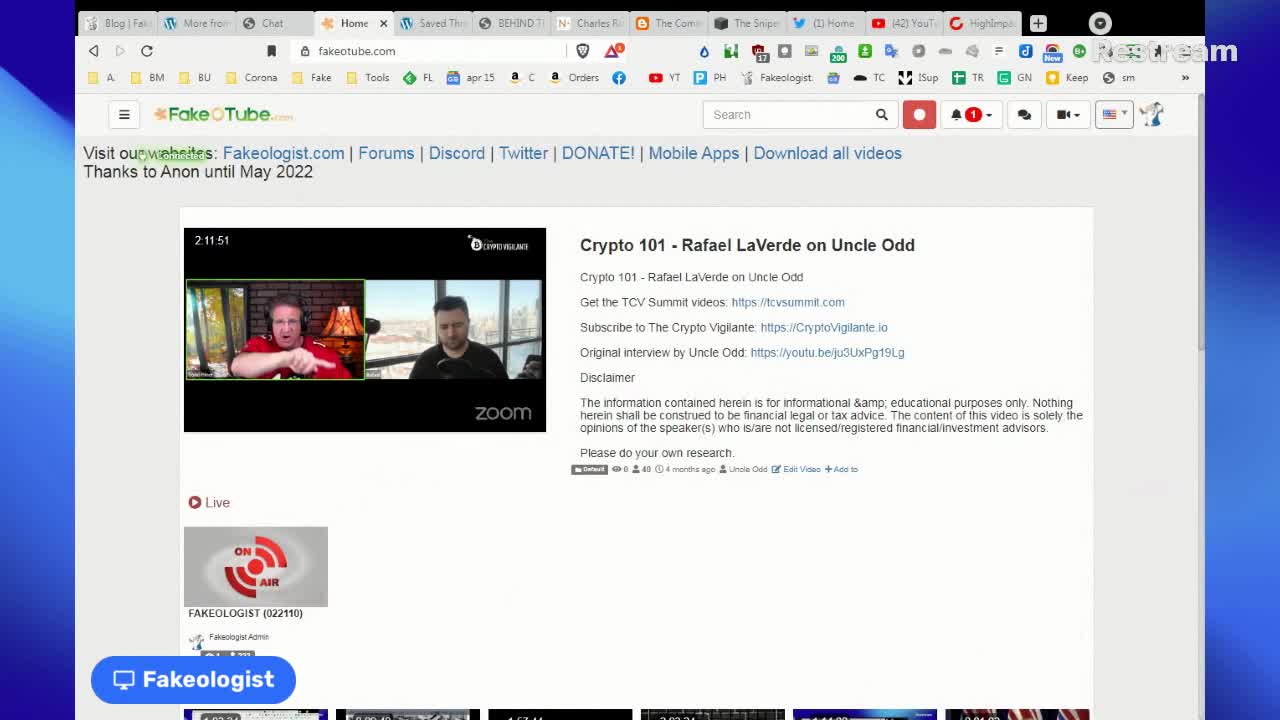Close the Home tab
1280x720 pixels.
pos(383,23)
